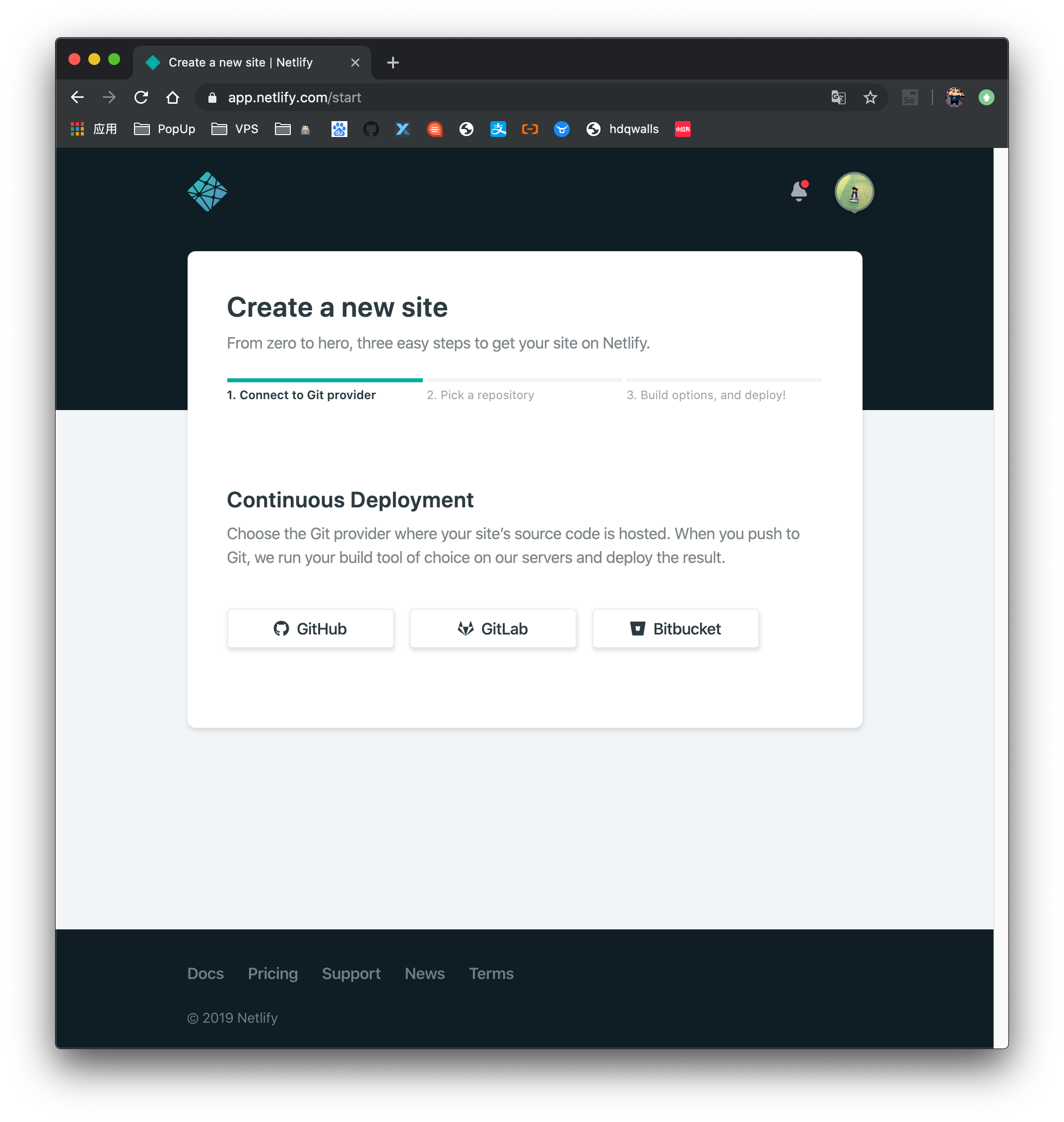This screenshot has height=1122, width=1064.
Task: Open the GitHub bookmark in bookmarks bar
Action: (371, 130)
